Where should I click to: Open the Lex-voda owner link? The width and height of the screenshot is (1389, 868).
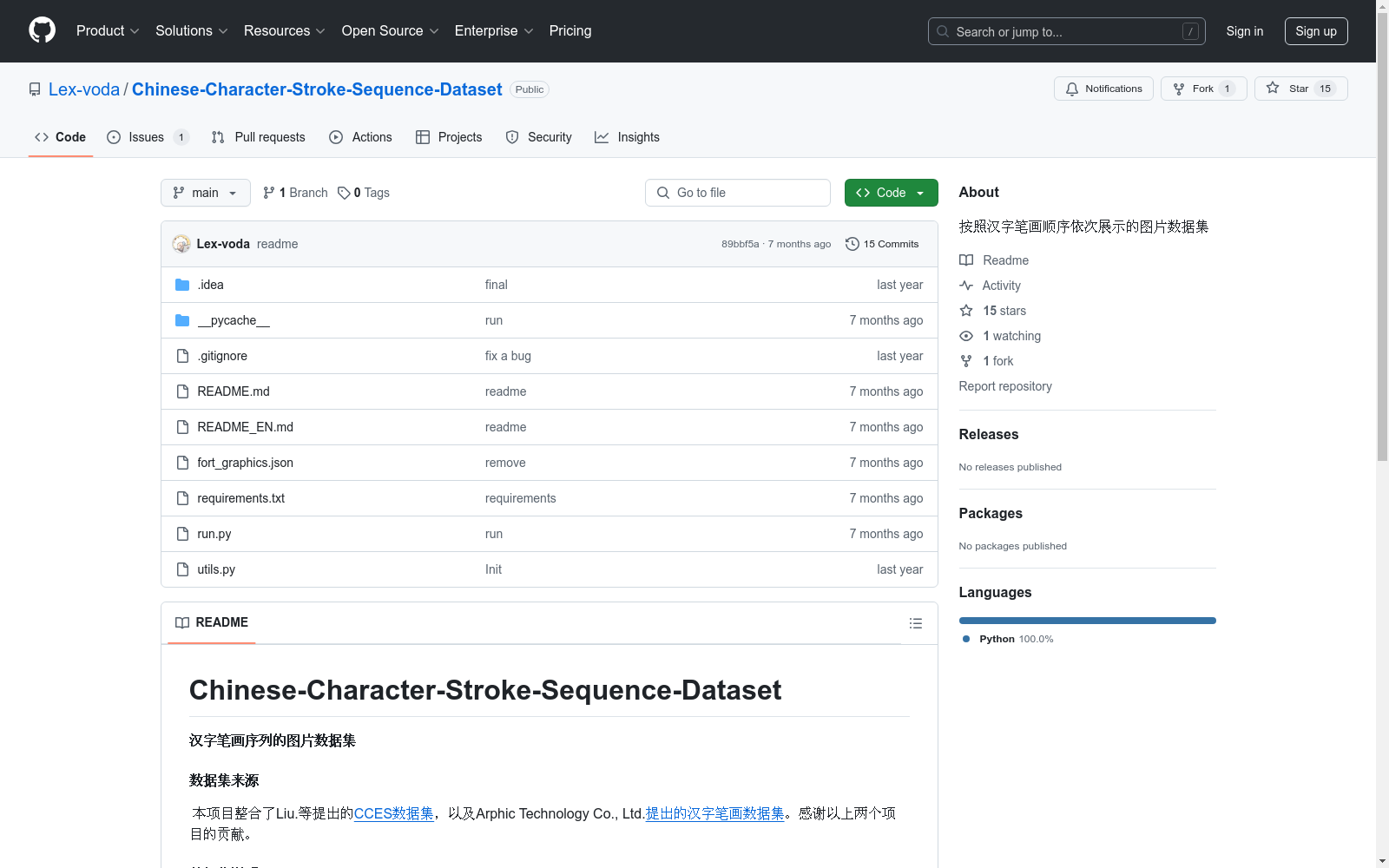(84, 89)
